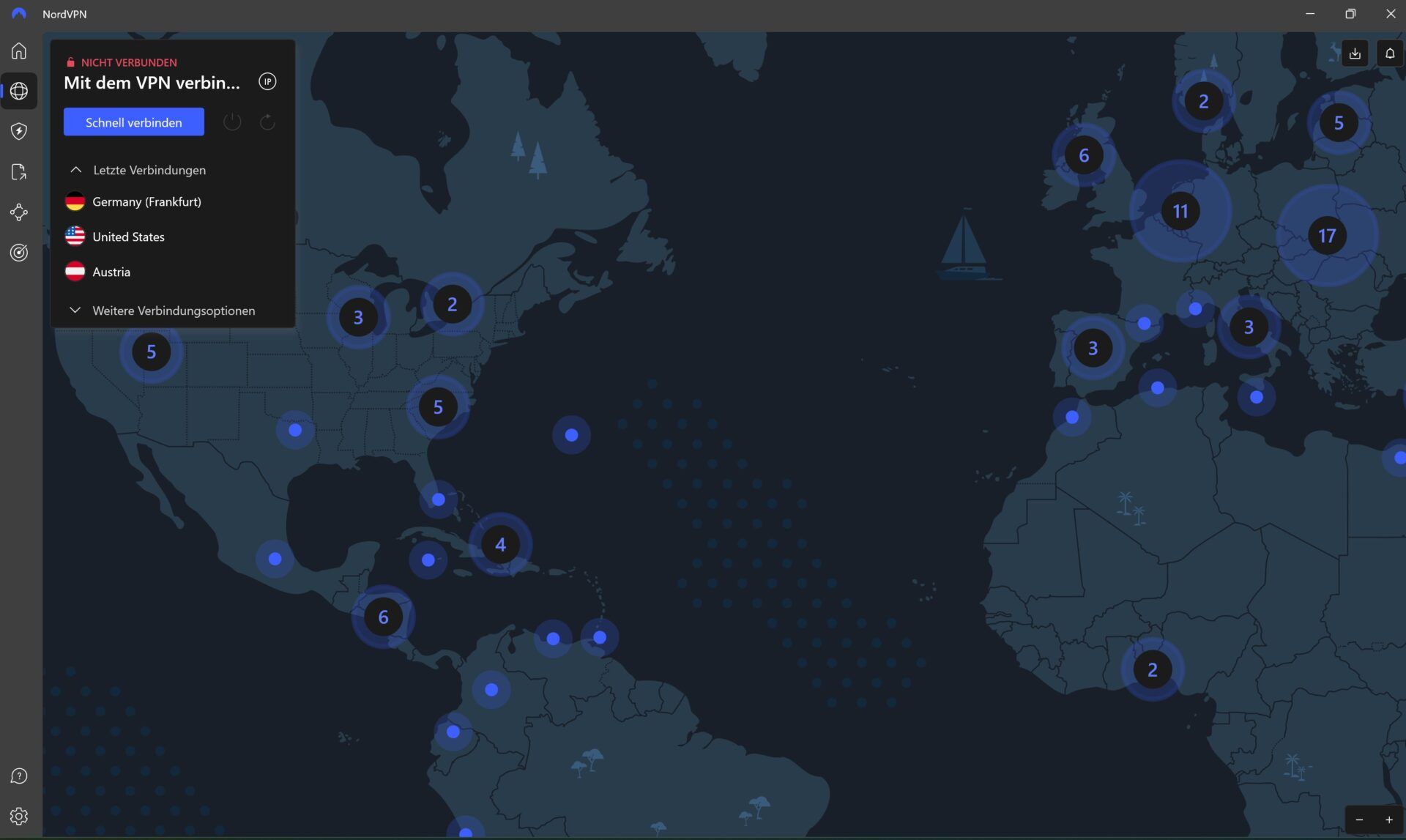Image resolution: width=1406 pixels, height=840 pixels.
Task: Connect to United States recent connection
Action: [173, 237]
